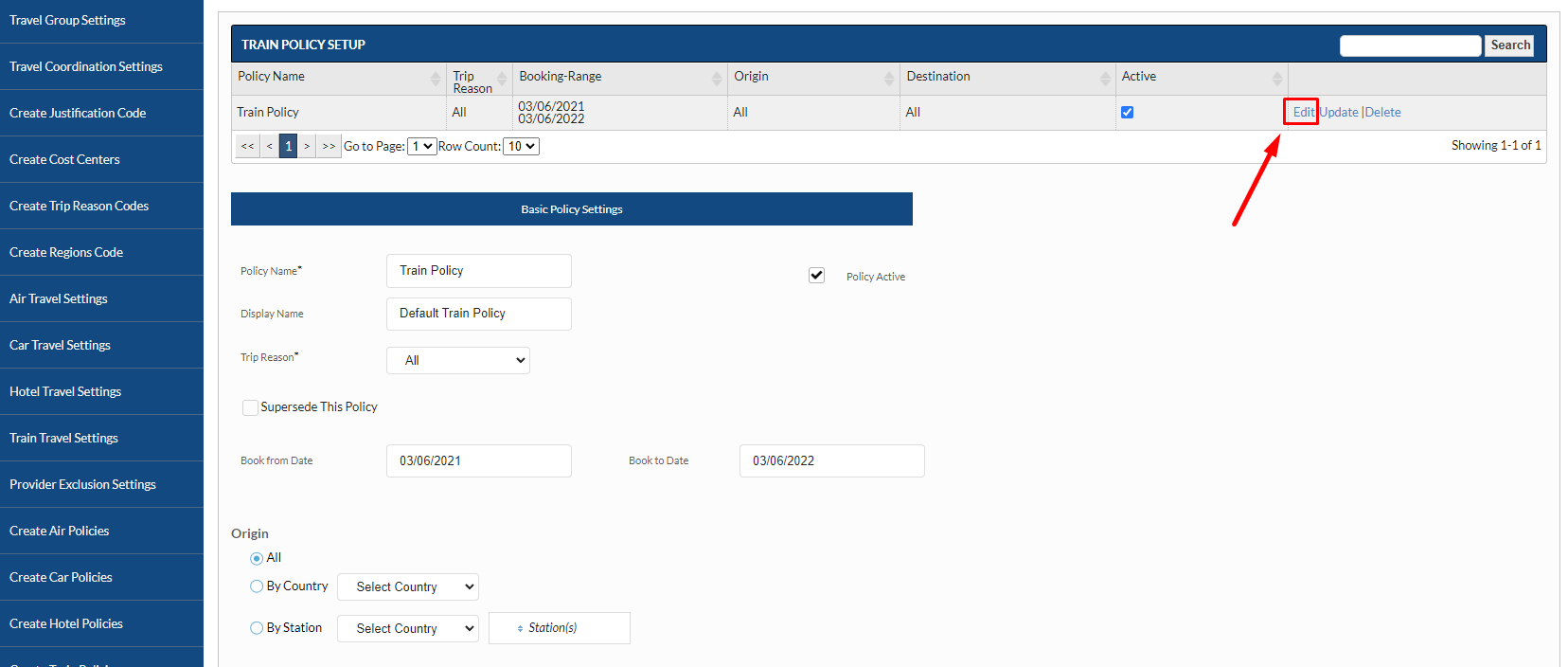Open Travel Group Settings in sidebar
This screenshot has width=1568, height=667.
pos(101,20)
